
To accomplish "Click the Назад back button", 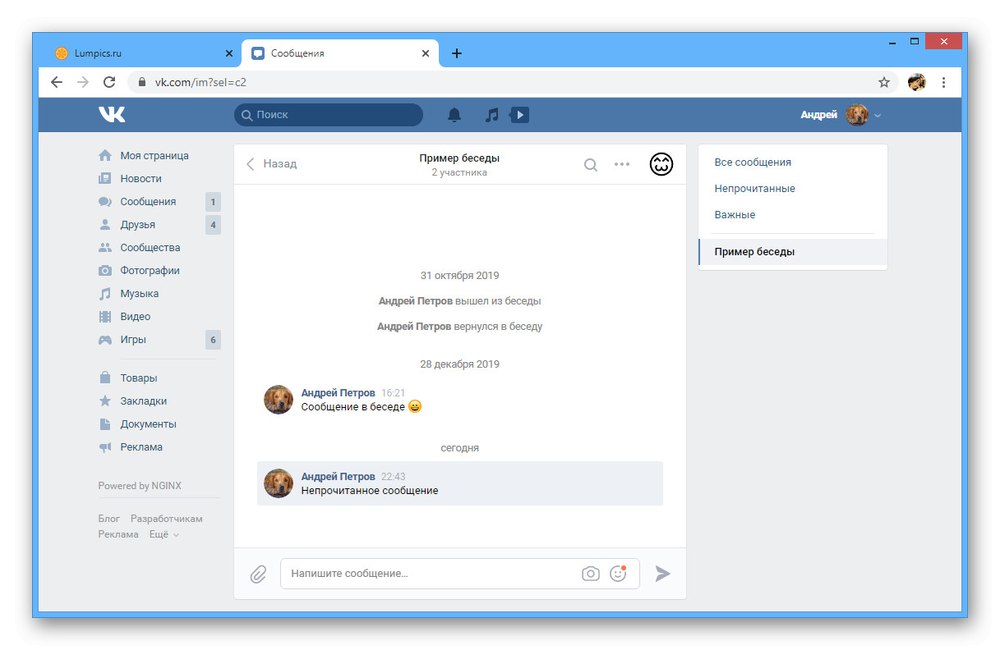I will [x=272, y=164].
